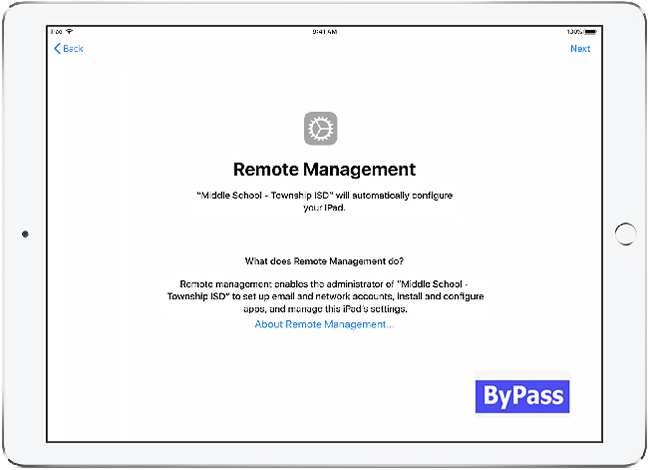Tap Next to continue setup

pos(580,49)
